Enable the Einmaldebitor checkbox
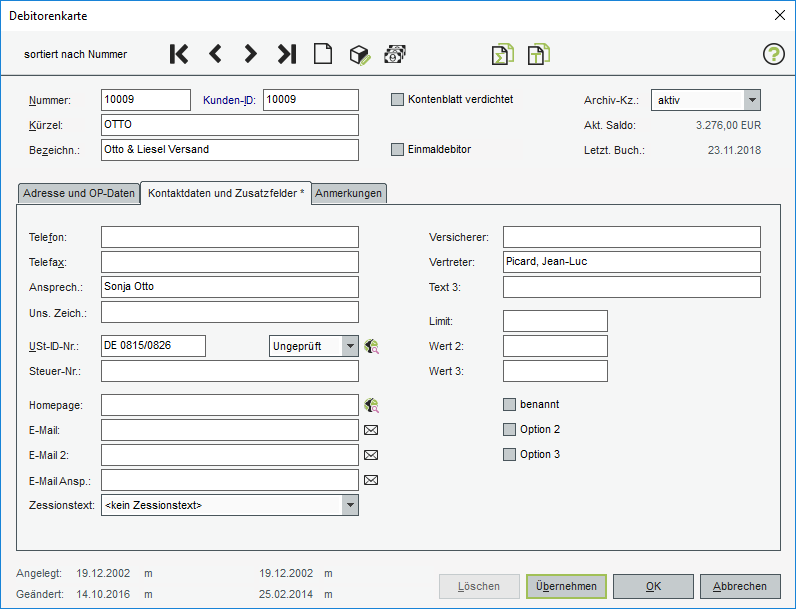The image size is (796, 609). [x=397, y=150]
